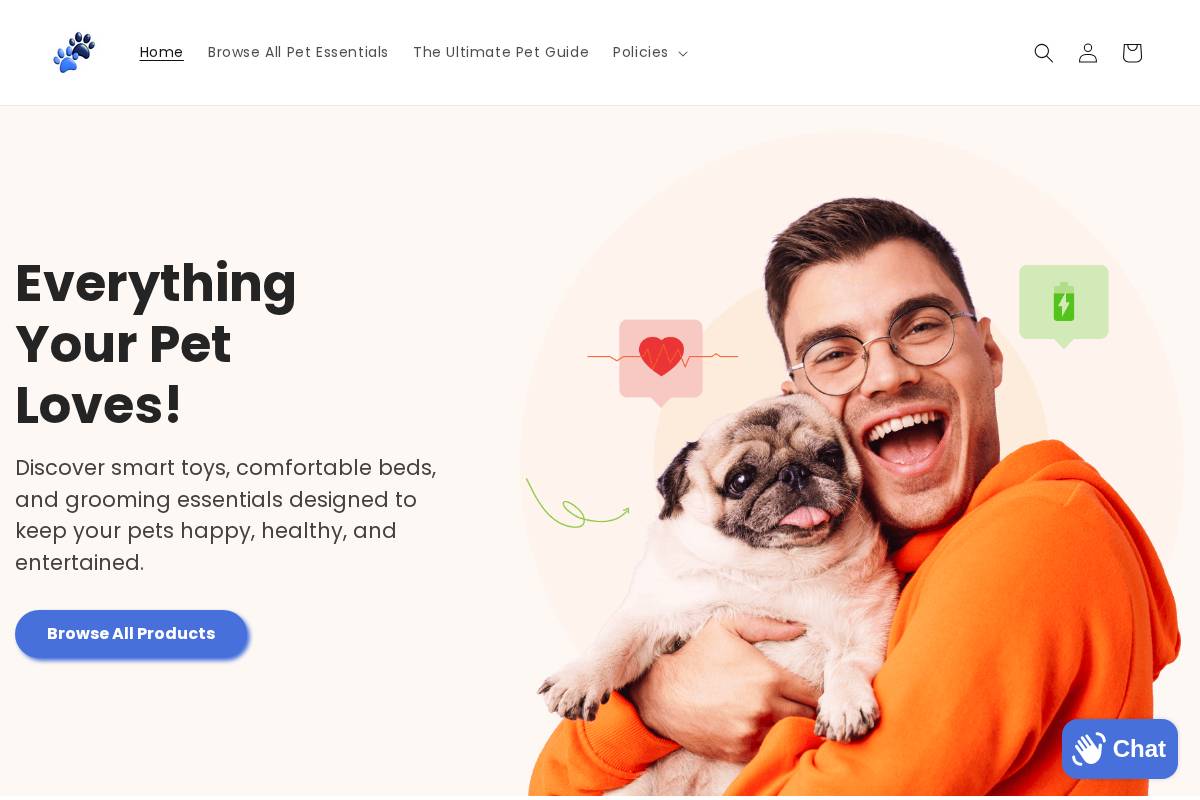Click the blue paw print store logo

click(x=74, y=52)
